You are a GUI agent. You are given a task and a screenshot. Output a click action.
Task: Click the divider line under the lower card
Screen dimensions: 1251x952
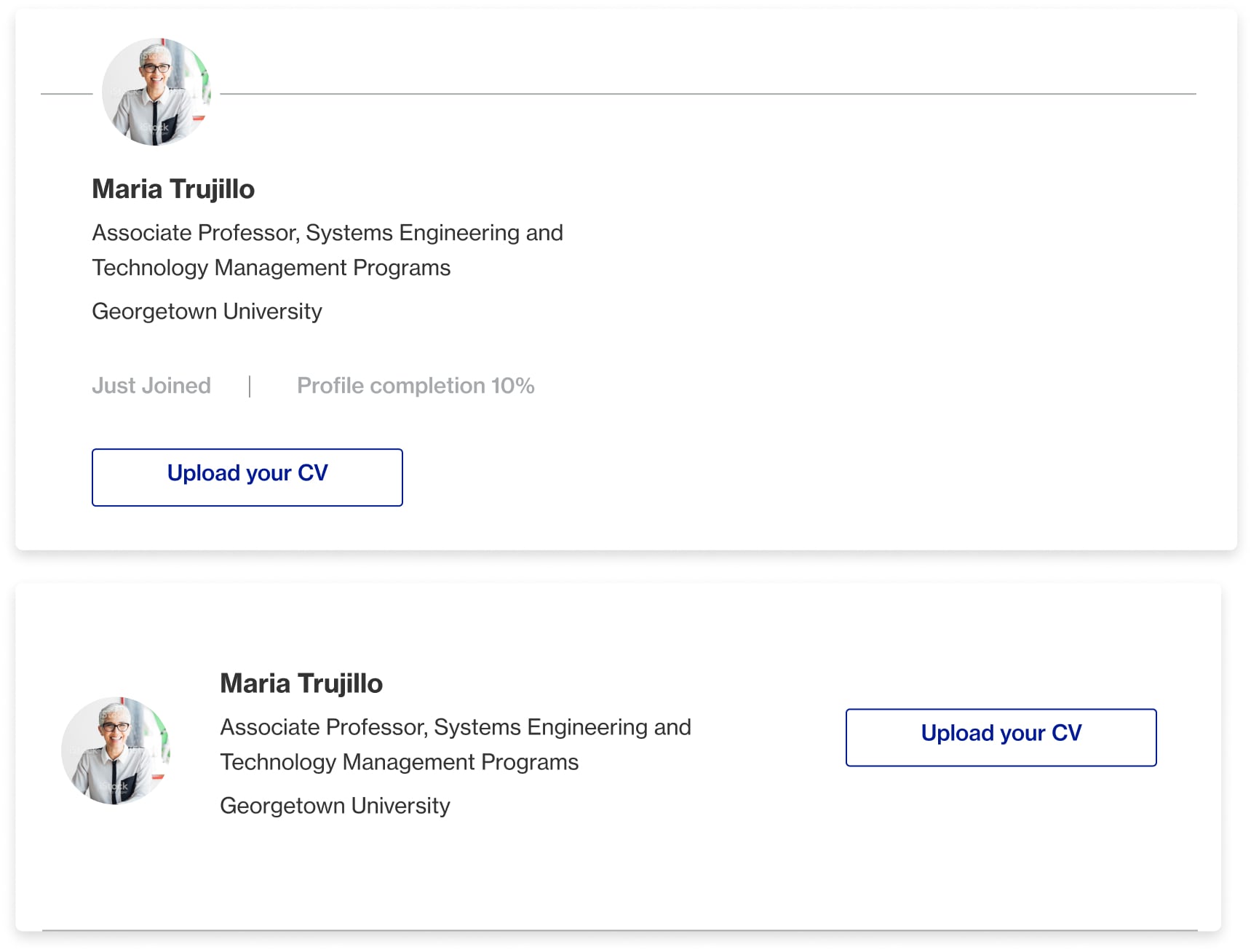point(619,929)
